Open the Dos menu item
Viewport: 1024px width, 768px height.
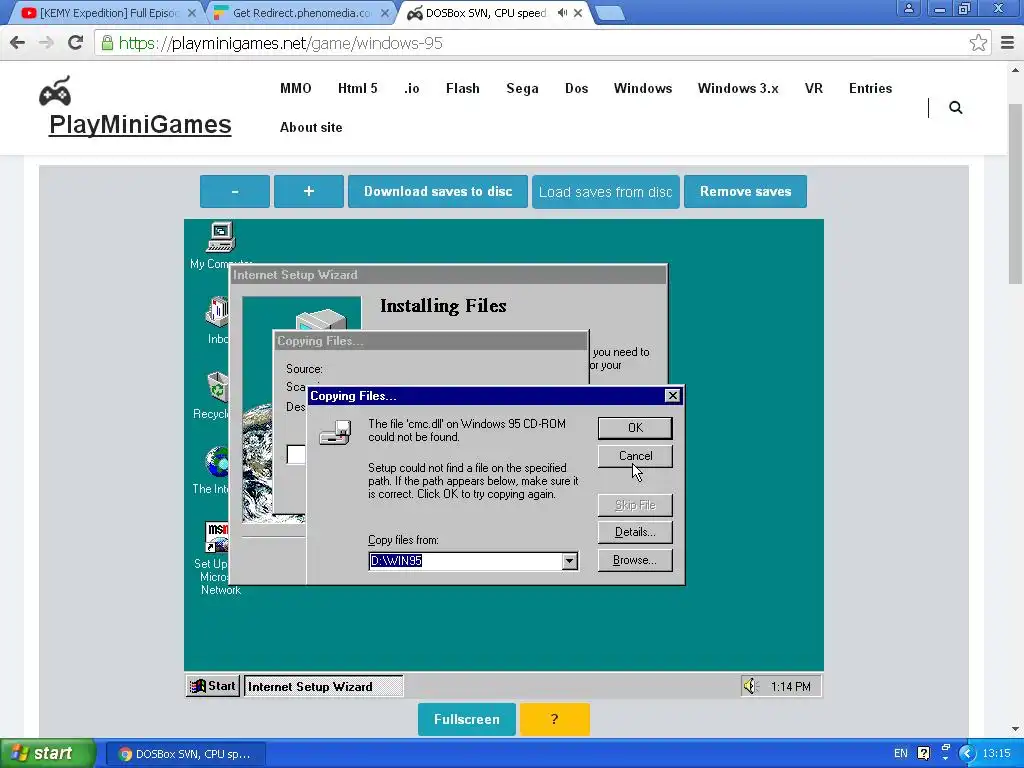(576, 88)
